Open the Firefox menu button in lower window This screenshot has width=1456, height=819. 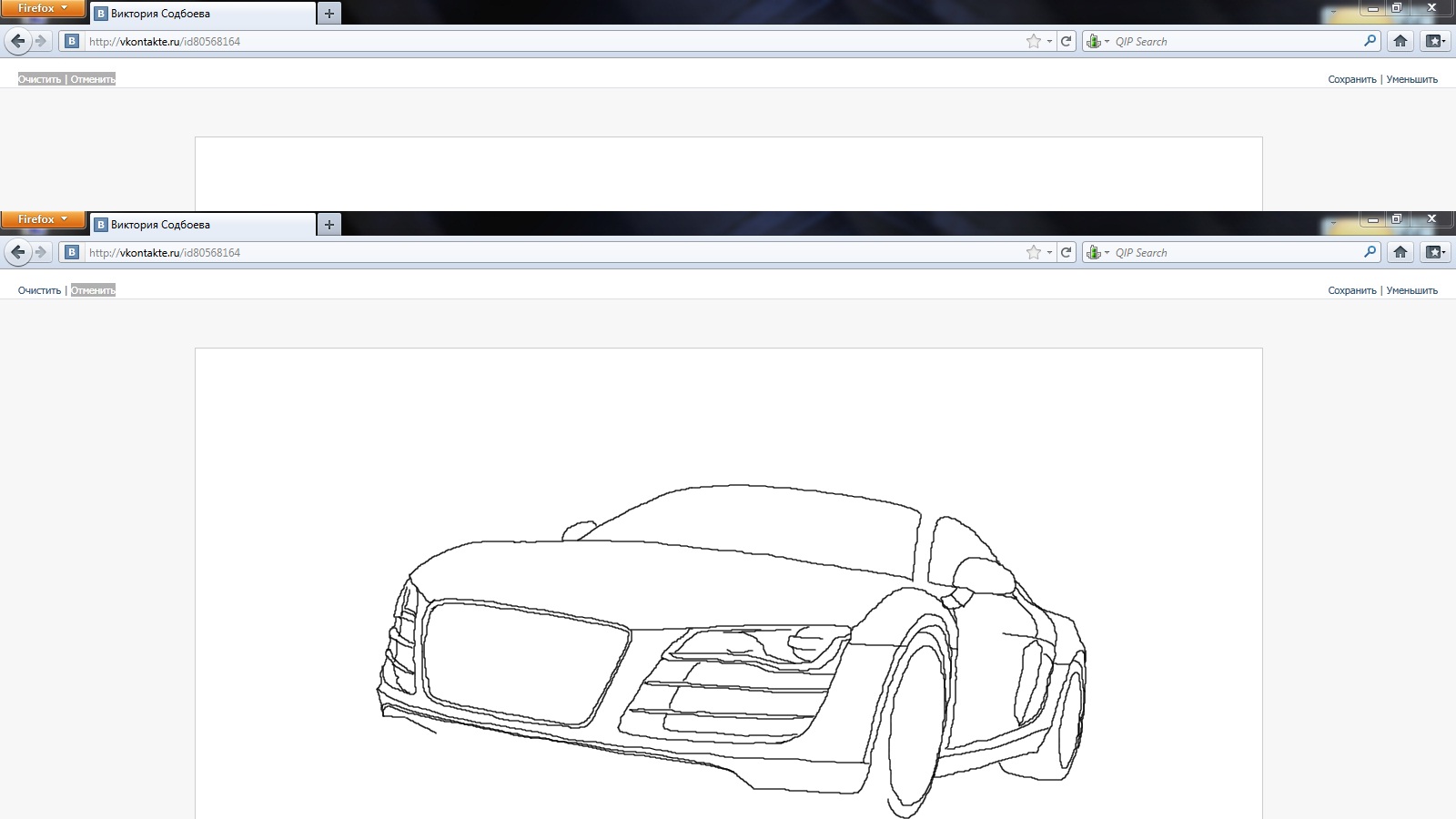42,219
